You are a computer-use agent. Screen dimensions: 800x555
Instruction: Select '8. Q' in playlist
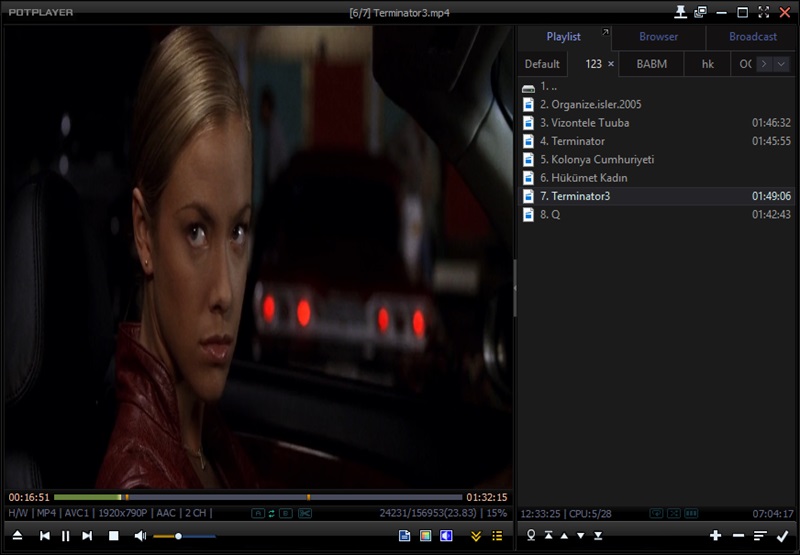(657, 215)
